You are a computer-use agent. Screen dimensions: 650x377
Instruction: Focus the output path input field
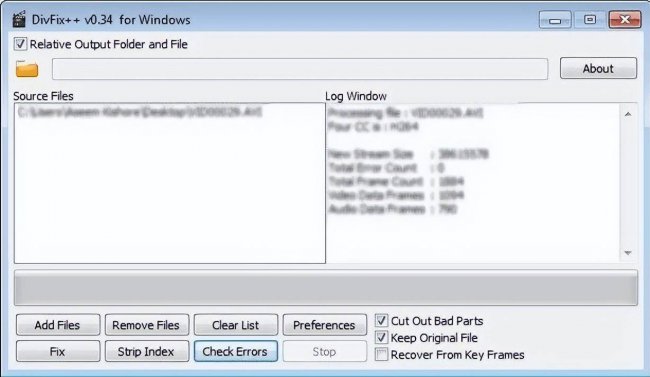pyautogui.click(x=300, y=69)
